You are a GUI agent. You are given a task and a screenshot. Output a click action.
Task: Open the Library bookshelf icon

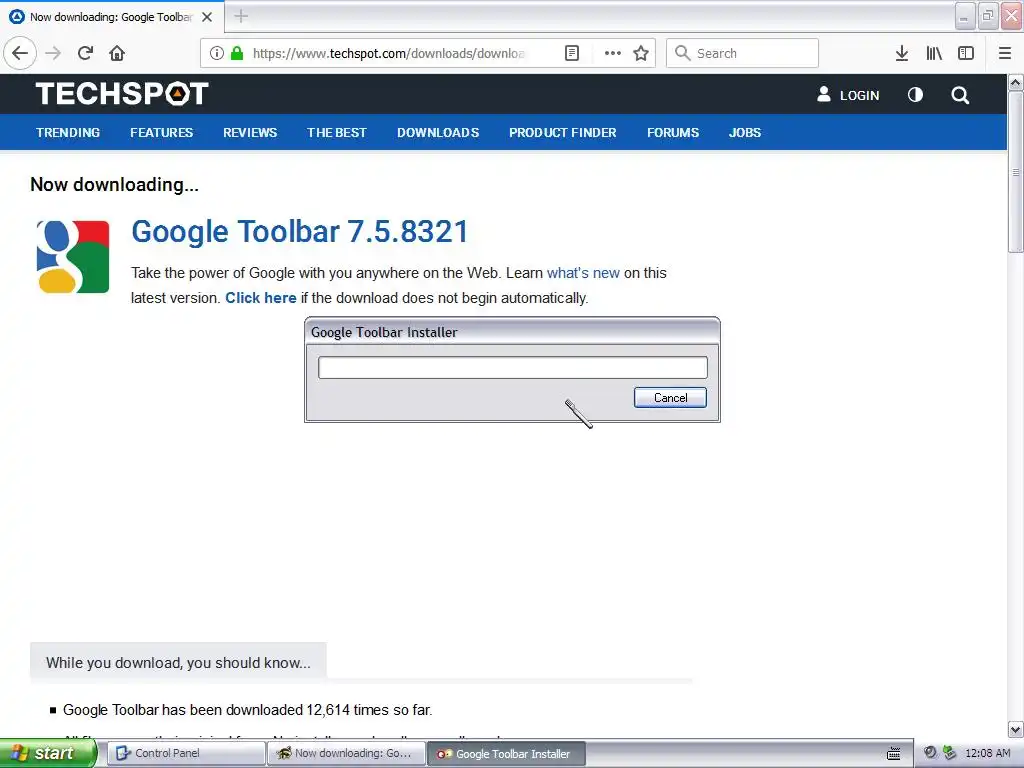point(934,53)
